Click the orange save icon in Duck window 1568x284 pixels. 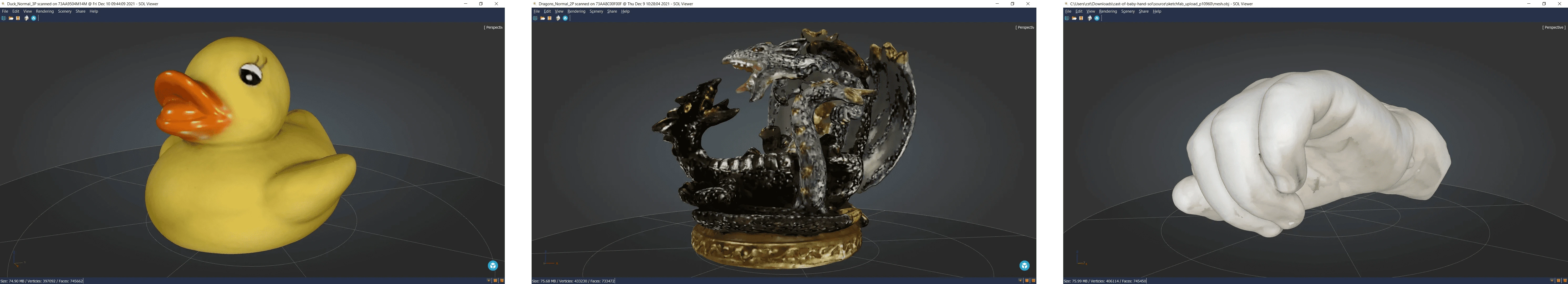pyautogui.click(x=18, y=18)
